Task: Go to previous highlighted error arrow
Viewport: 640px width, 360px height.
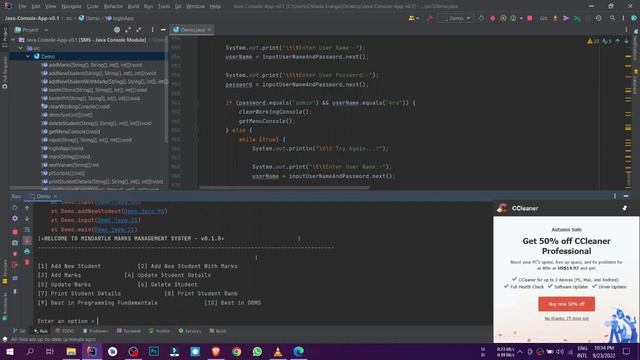Action: point(618,41)
